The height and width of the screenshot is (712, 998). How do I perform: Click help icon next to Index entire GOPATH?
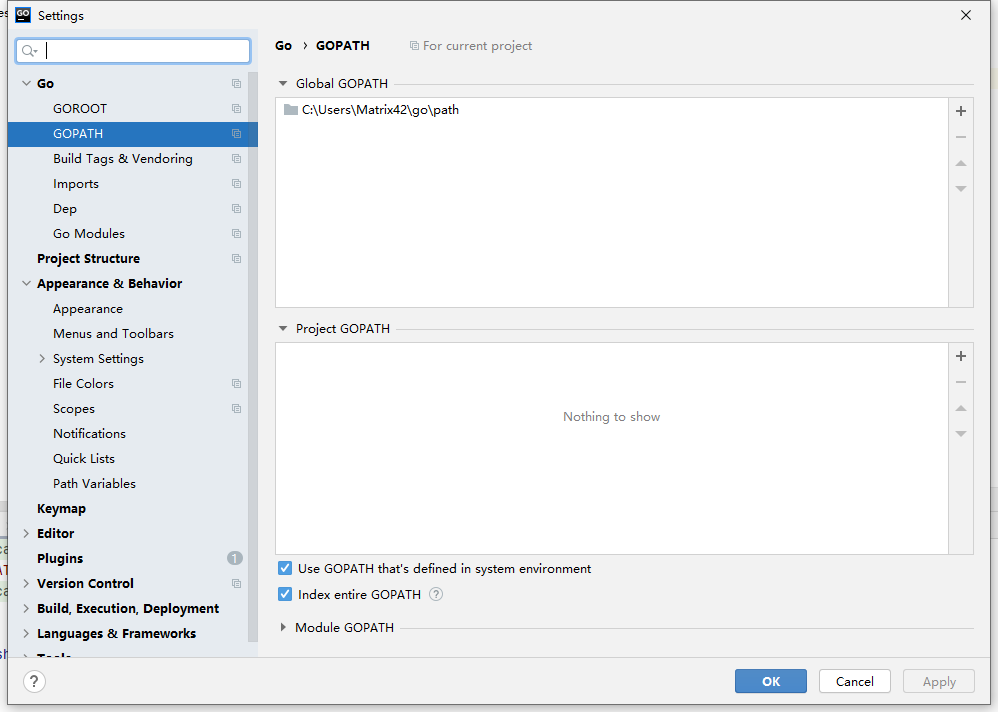pyautogui.click(x=436, y=594)
